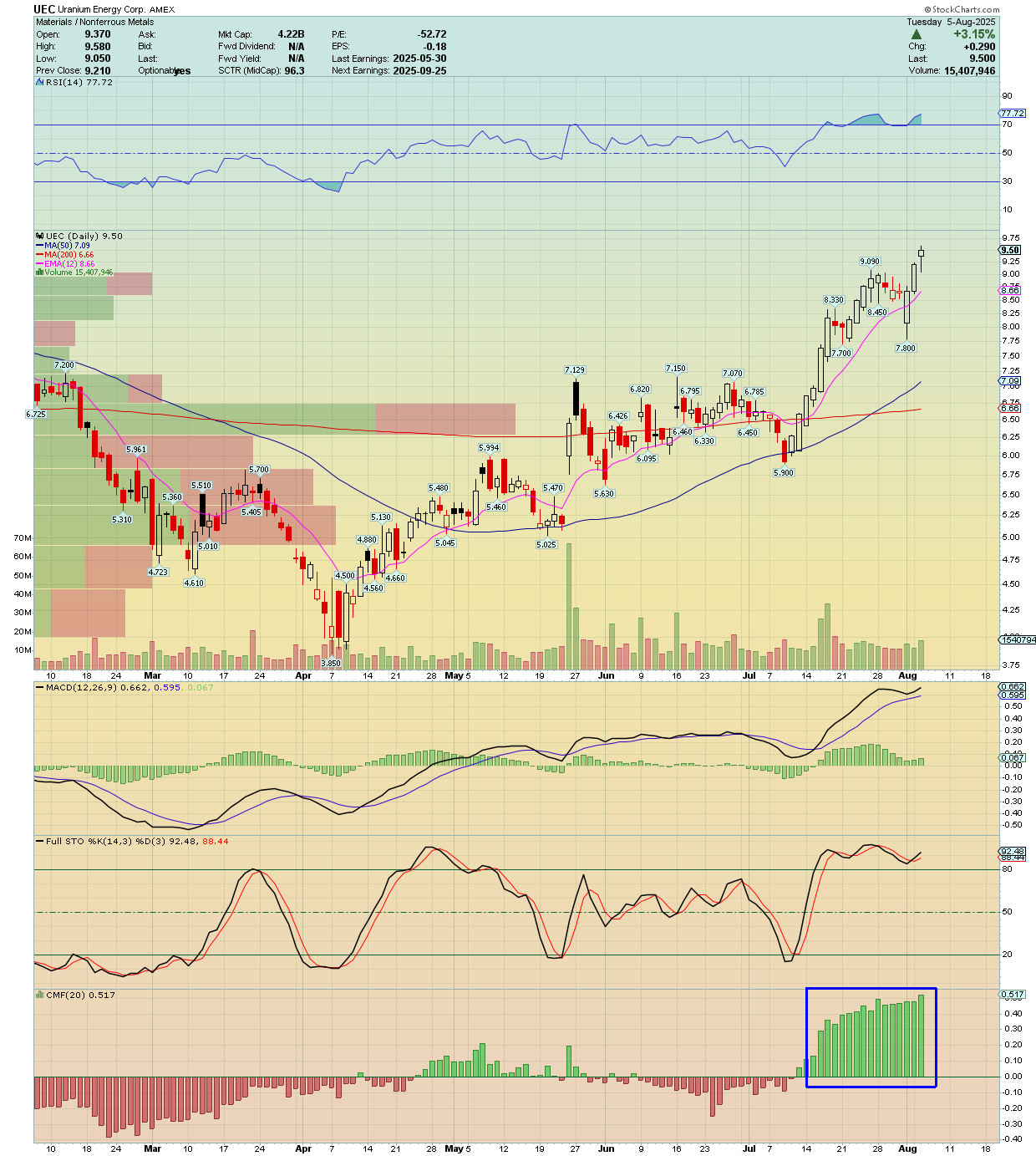Click the High value 9.580
Viewport: 1036px width, 1156px height.
pyautogui.click(x=98, y=47)
